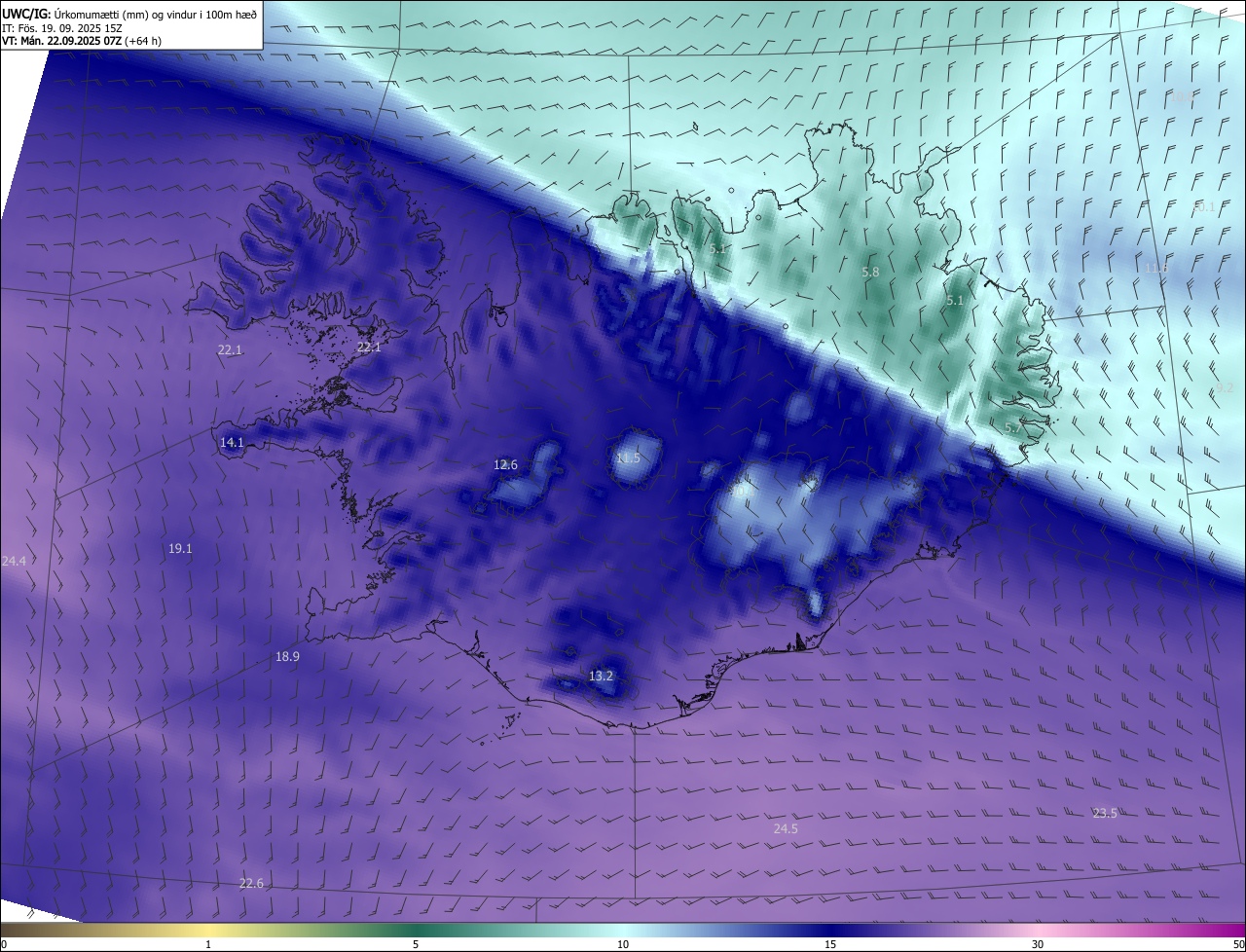
Task: Click the value 11.5 on the map
Action: [629, 458]
